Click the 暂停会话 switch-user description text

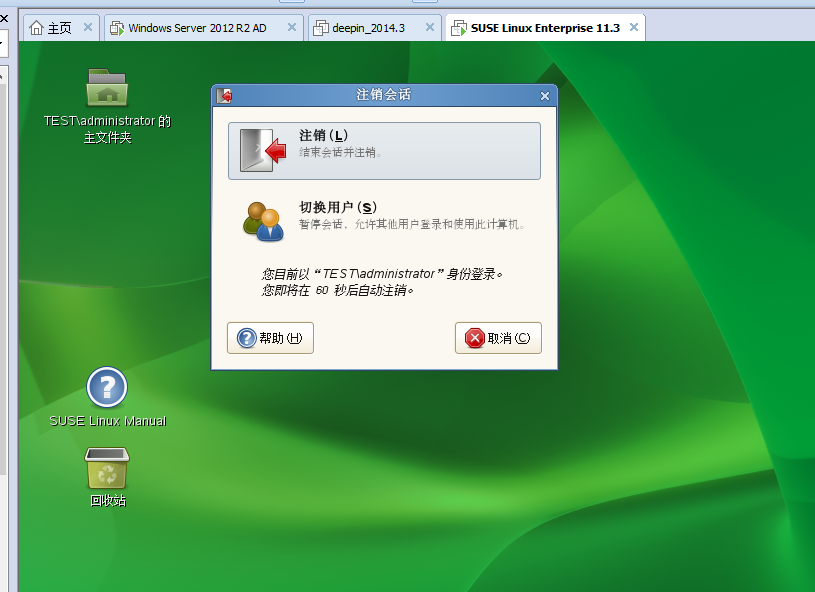point(412,224)
